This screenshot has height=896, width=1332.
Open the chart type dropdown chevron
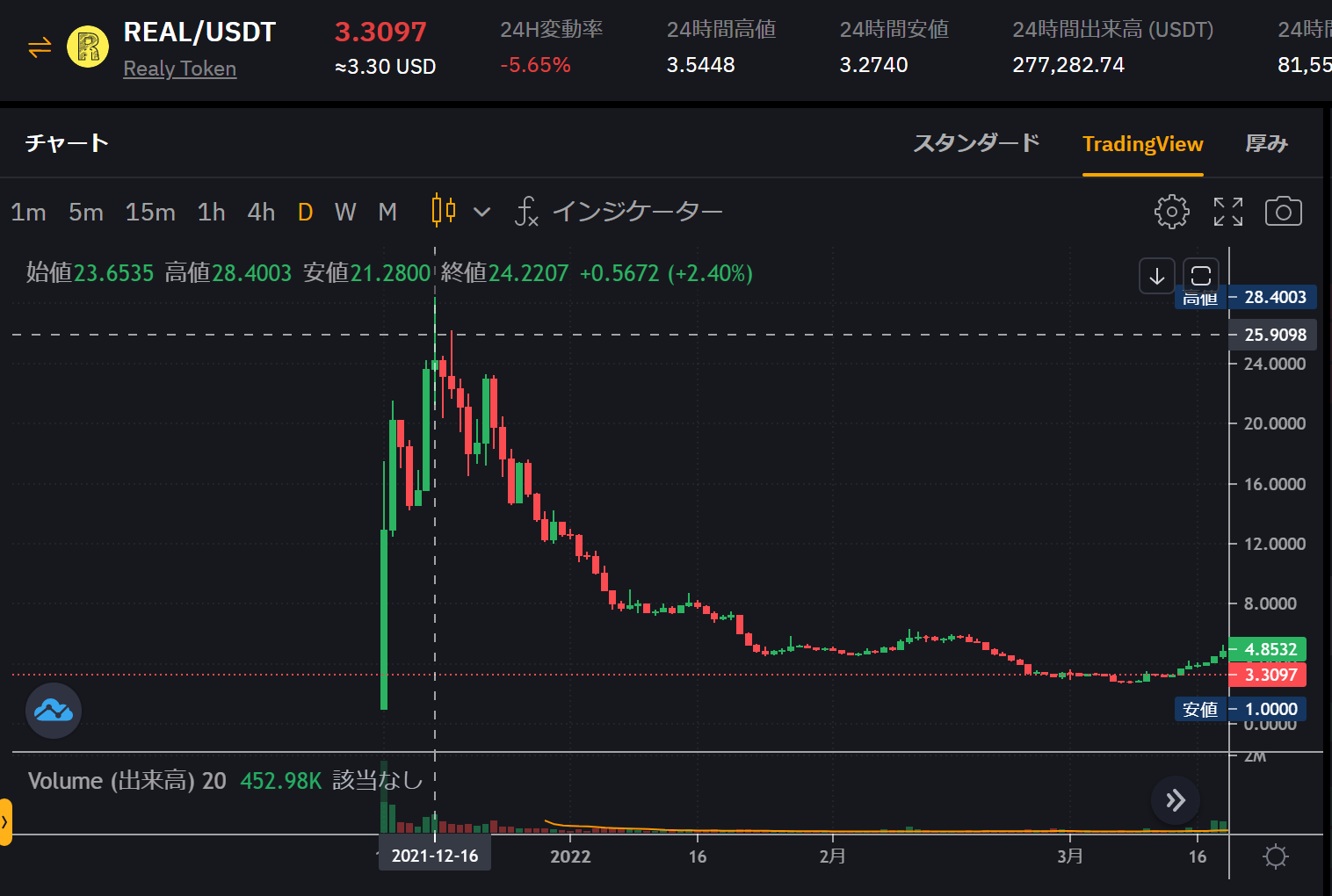[481, 212]
